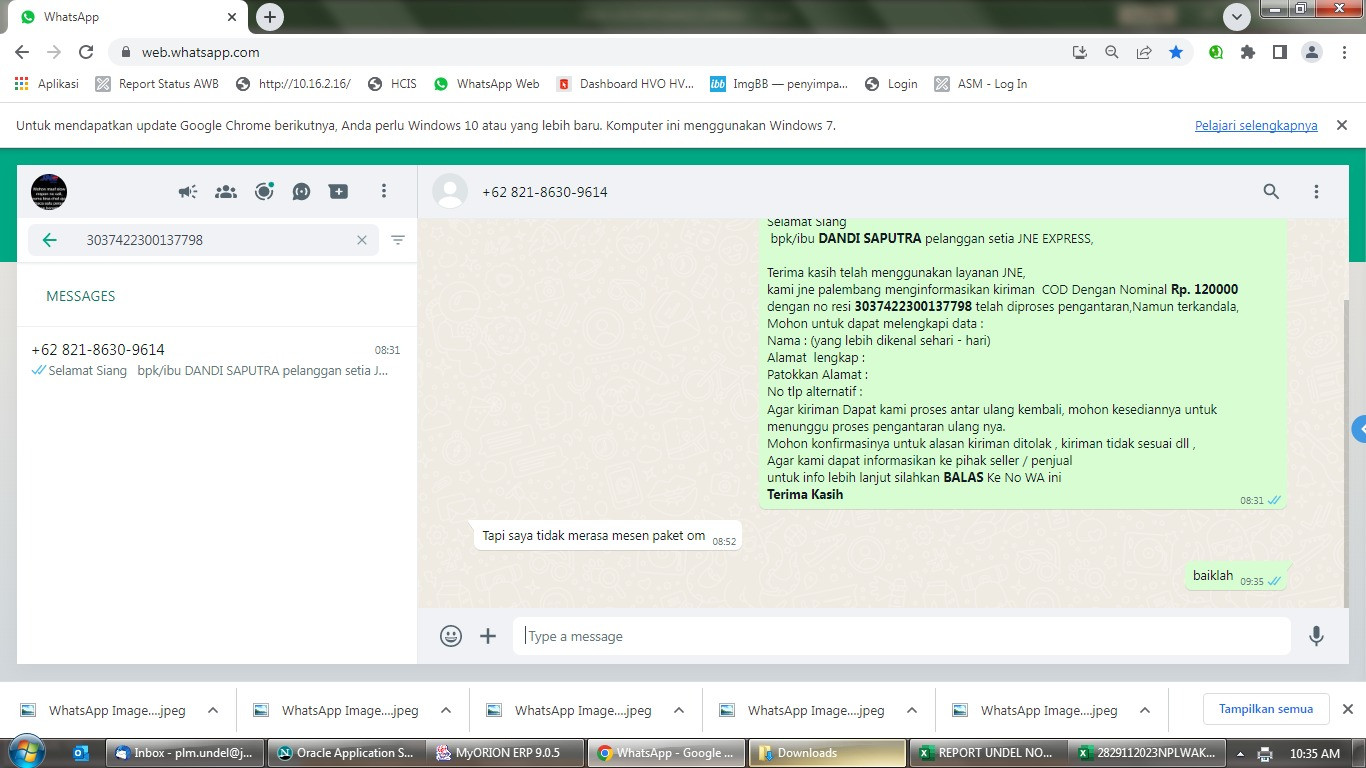This screenshot has width=1366, height=768.
Task: Expand options for first WhatsApp Image download
Action: click(x=212, y=710)
